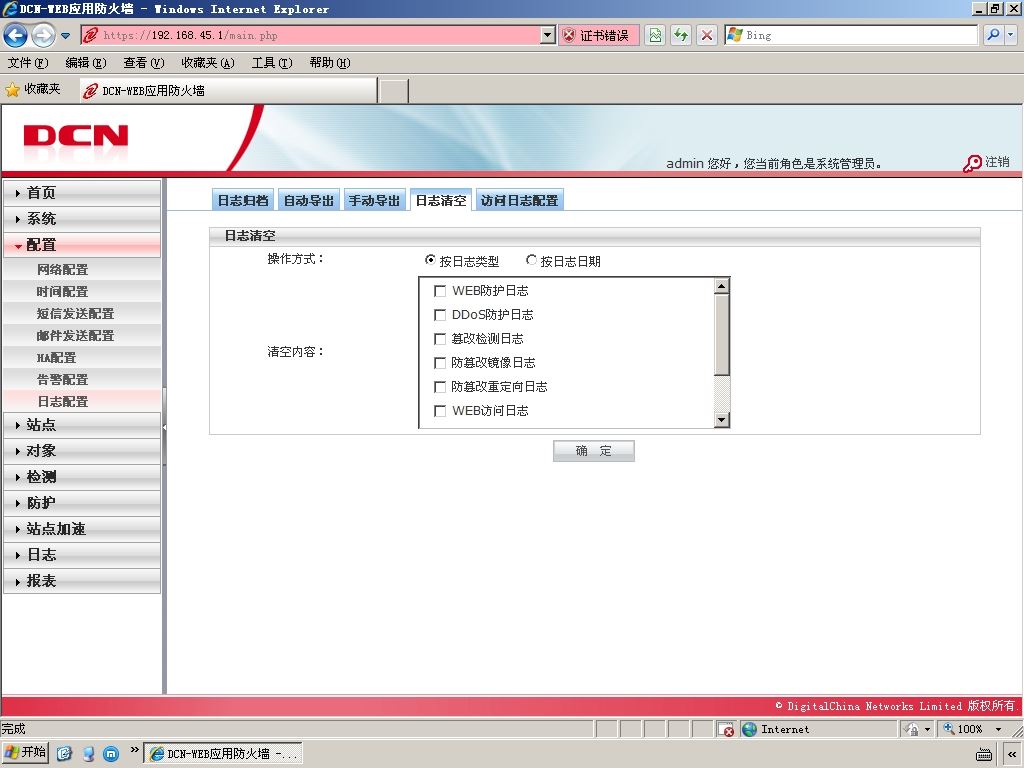Switch to the 访问日志配置 tab
Screen dimensions: 1024x768
pyautogui.click(x=520, y=200)
